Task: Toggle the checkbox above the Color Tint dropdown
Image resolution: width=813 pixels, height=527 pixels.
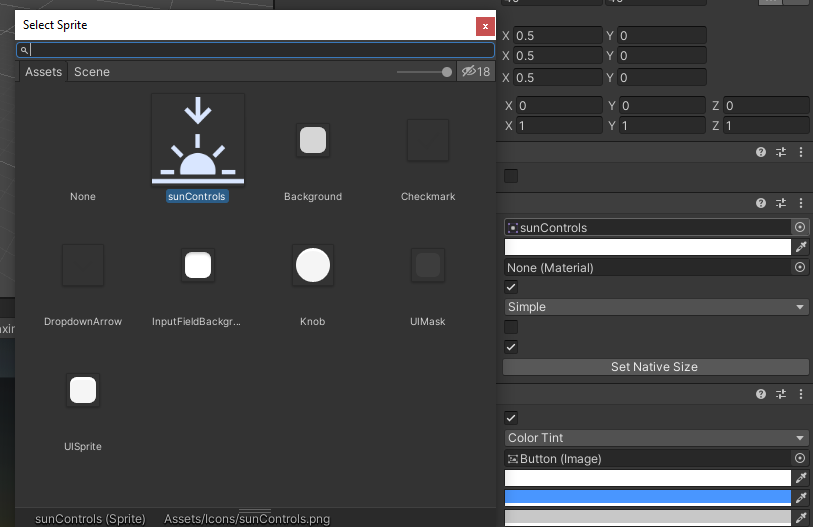Action: pos(512,418)
